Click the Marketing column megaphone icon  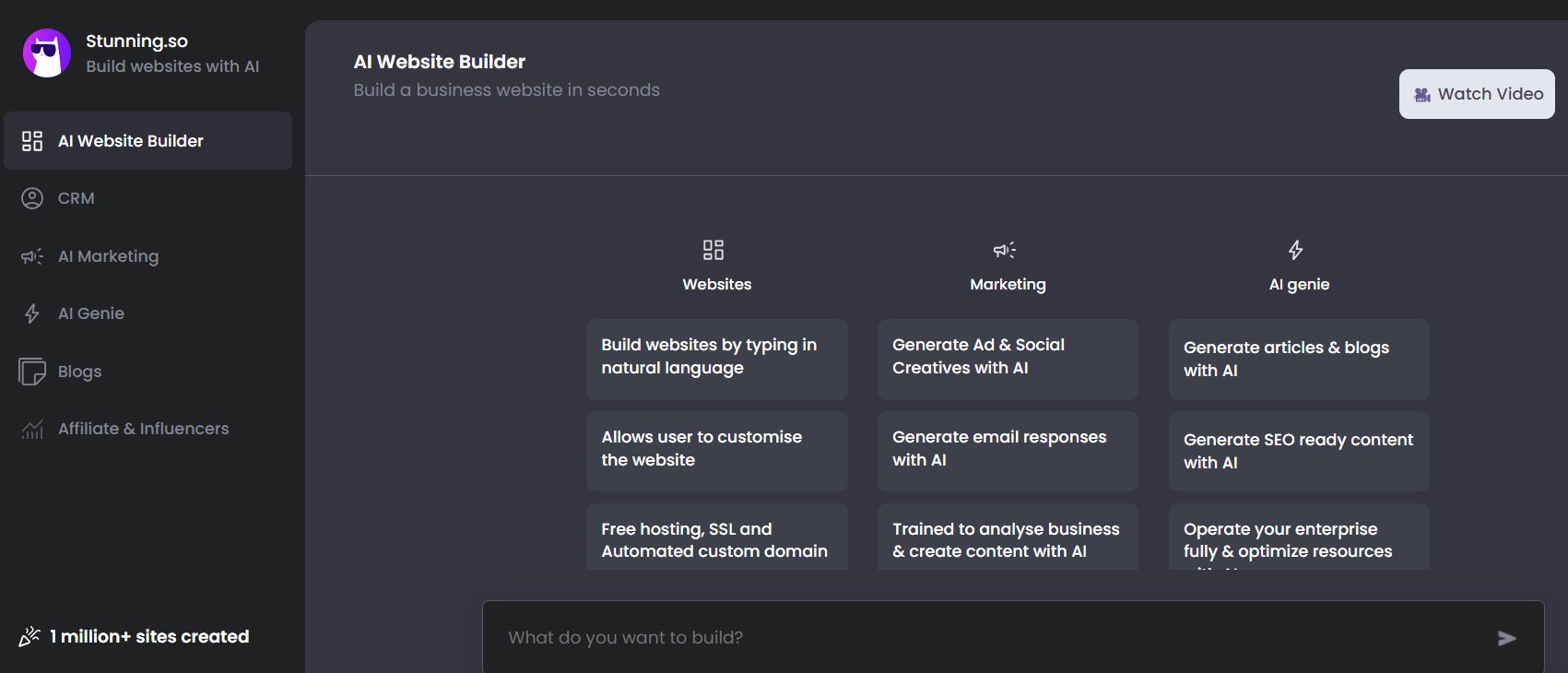[1004, 250]
